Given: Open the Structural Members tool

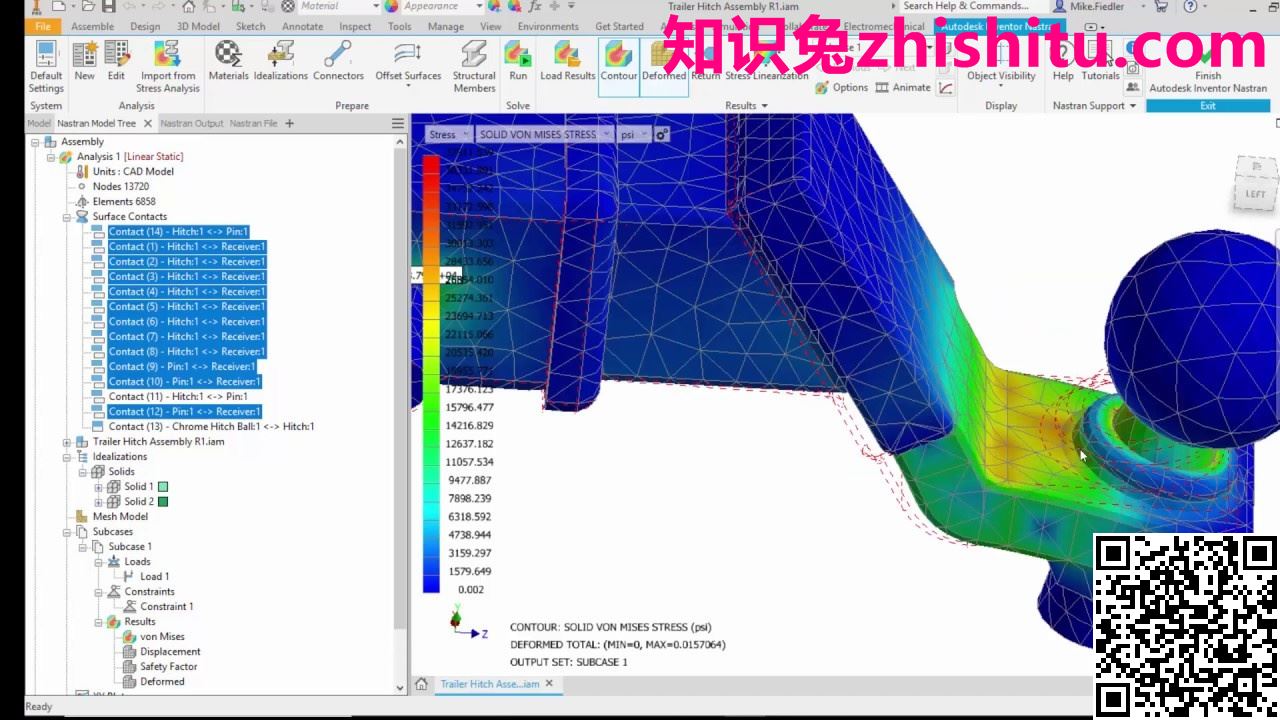Looking at the screenshot, I should [x=474, y=67].
